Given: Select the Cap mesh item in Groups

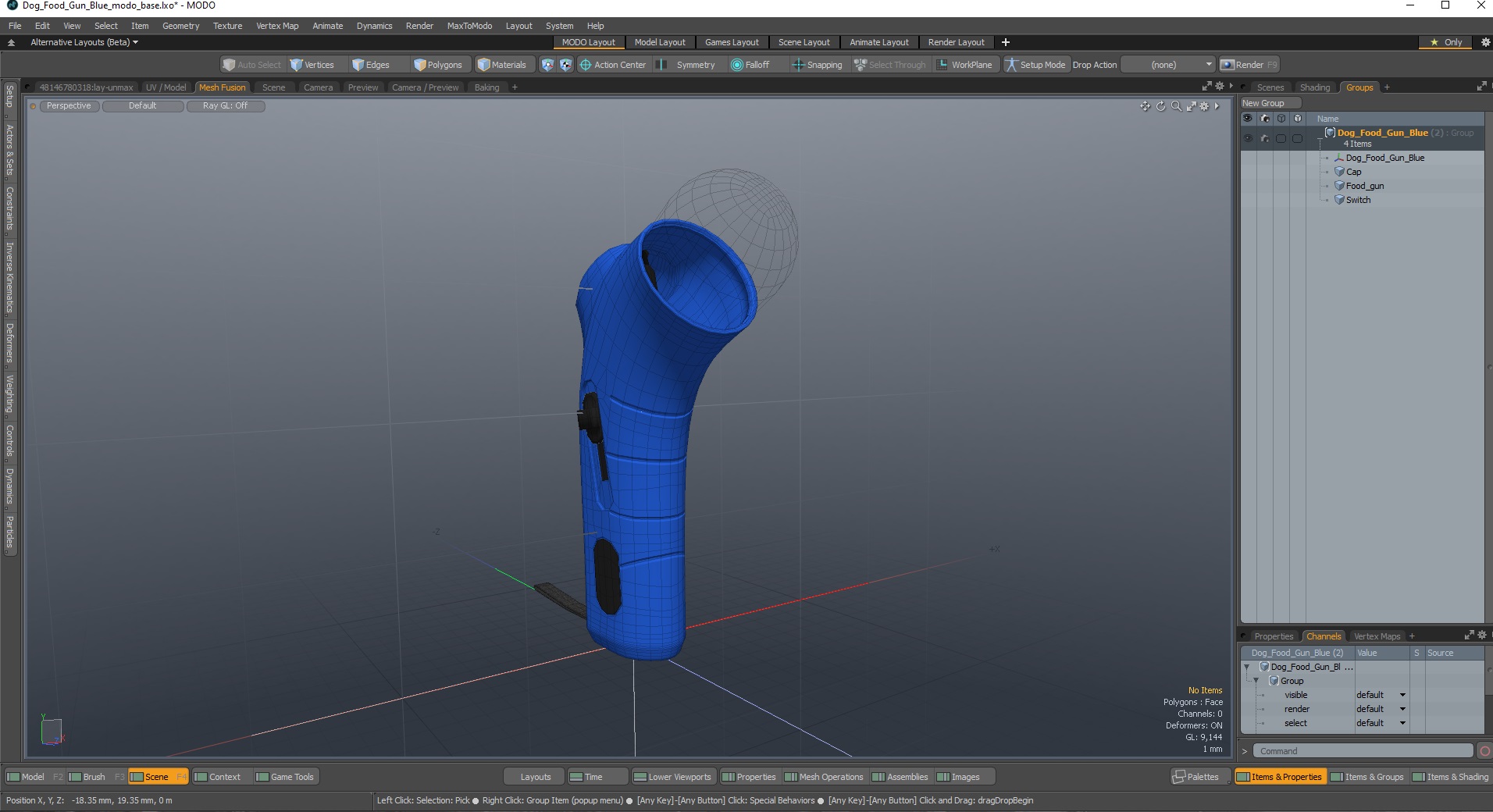Looking at the screenshot, I should pyautogui.click(x=1353, y=172).
